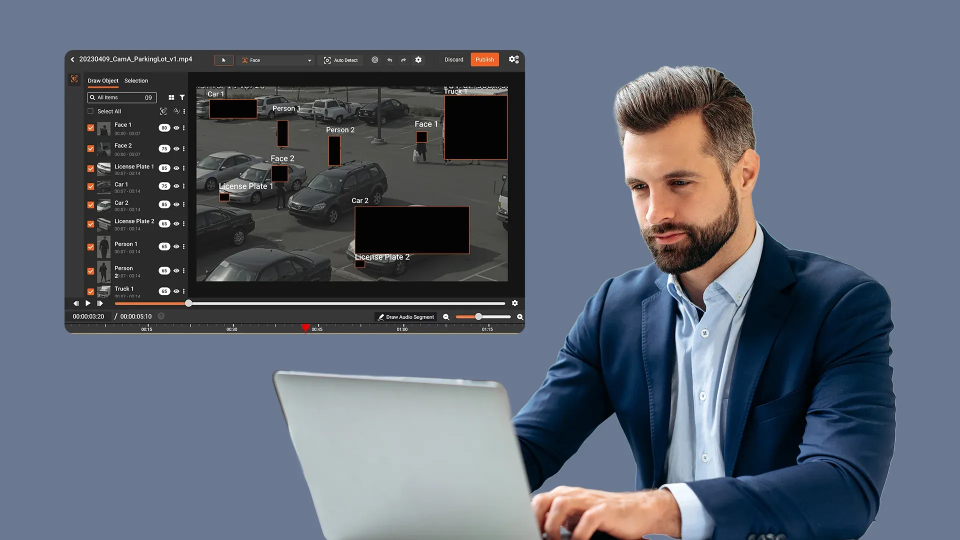Screen dimensions: 960x540
Task: Select the pointer cursor tool
Action: pyautogui.click(x=223, y=60)
